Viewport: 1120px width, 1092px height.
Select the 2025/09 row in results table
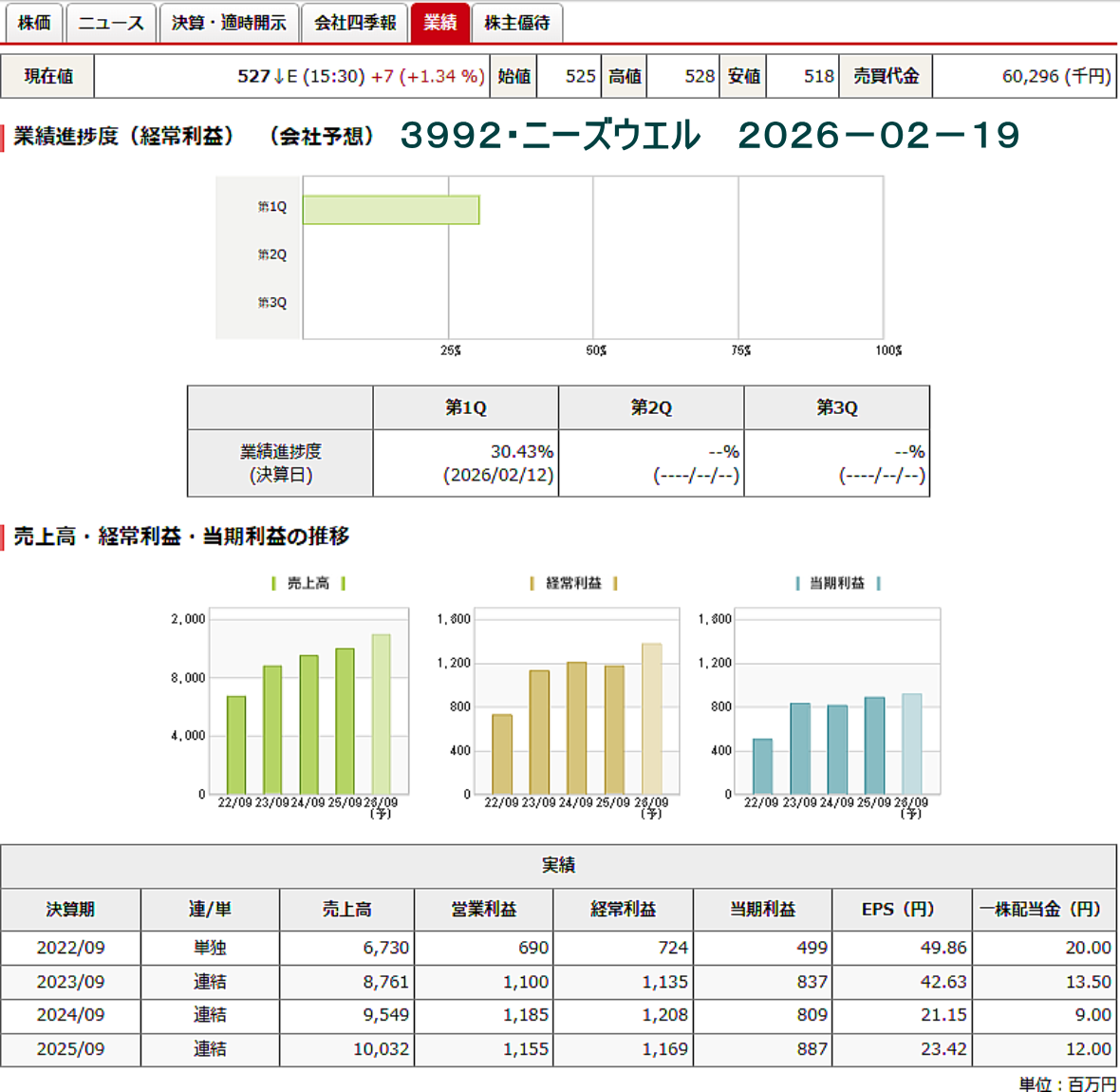click(x=70, y=1049)
